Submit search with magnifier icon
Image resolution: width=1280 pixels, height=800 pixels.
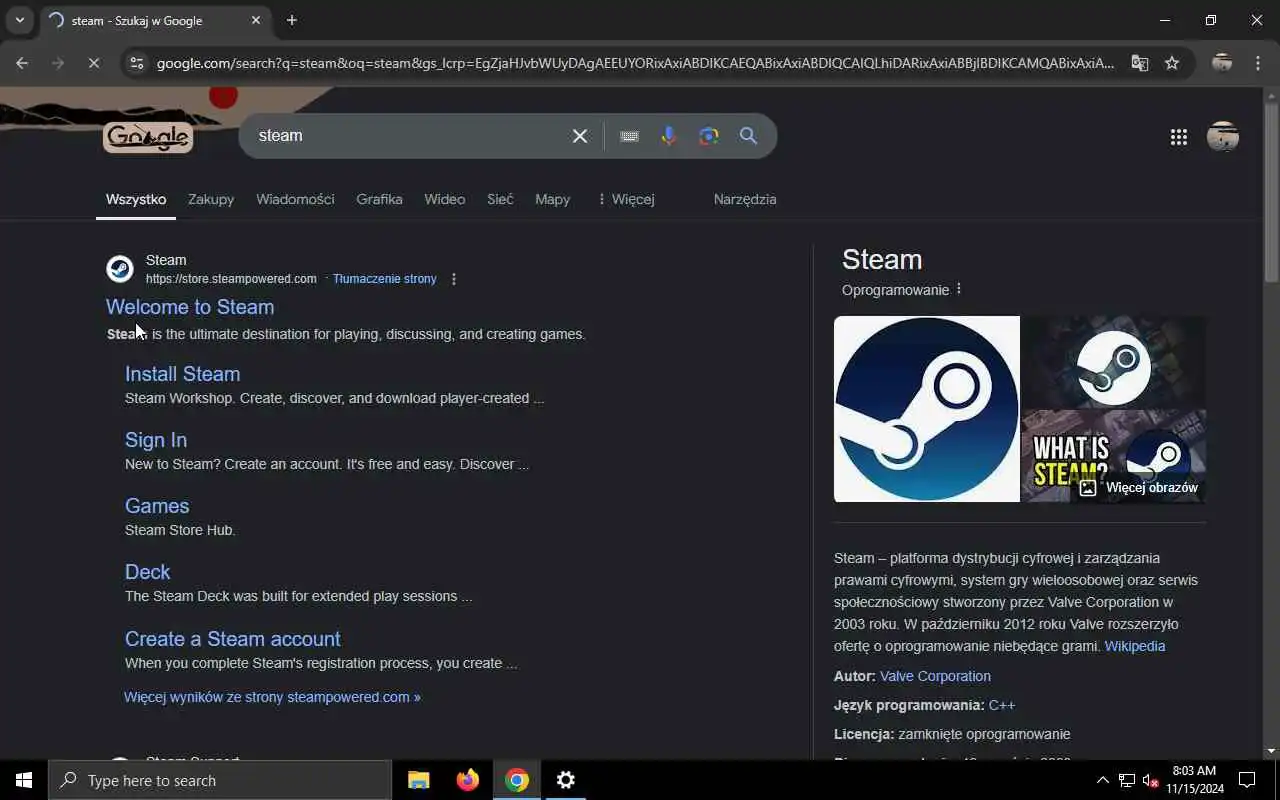748,136
